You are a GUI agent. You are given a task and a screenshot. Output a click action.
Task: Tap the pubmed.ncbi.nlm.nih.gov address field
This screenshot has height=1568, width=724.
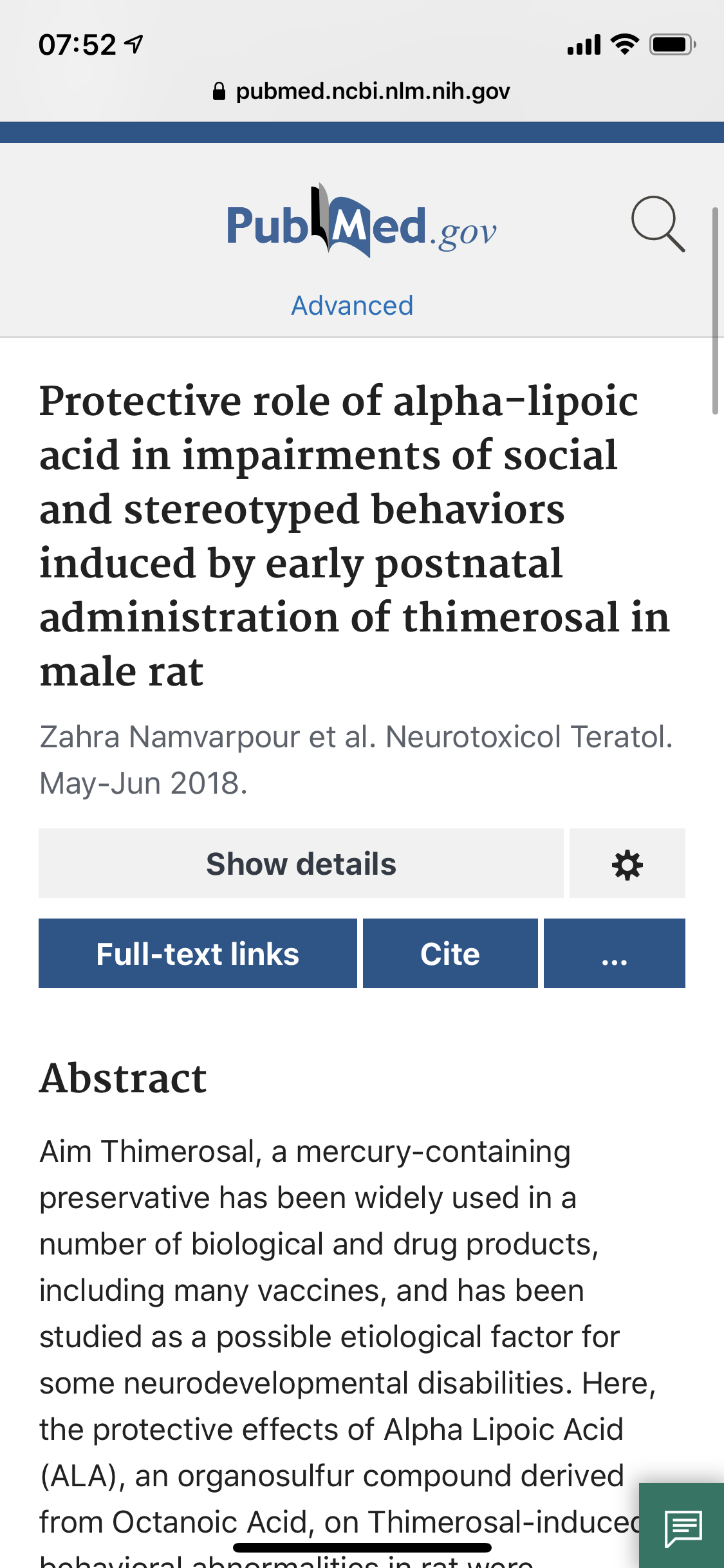(x=373, y=91)
